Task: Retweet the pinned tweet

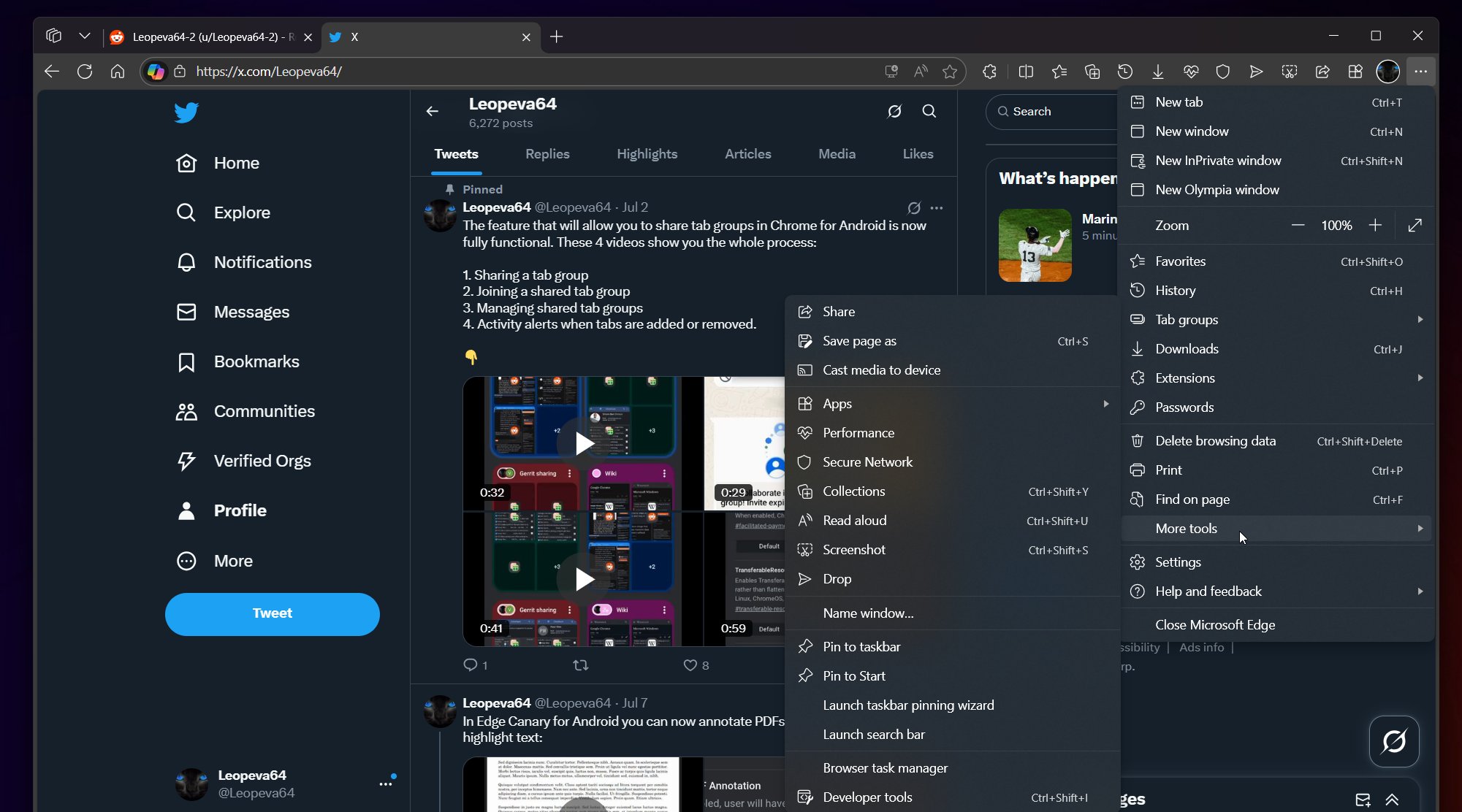Action: pos(581,664)
